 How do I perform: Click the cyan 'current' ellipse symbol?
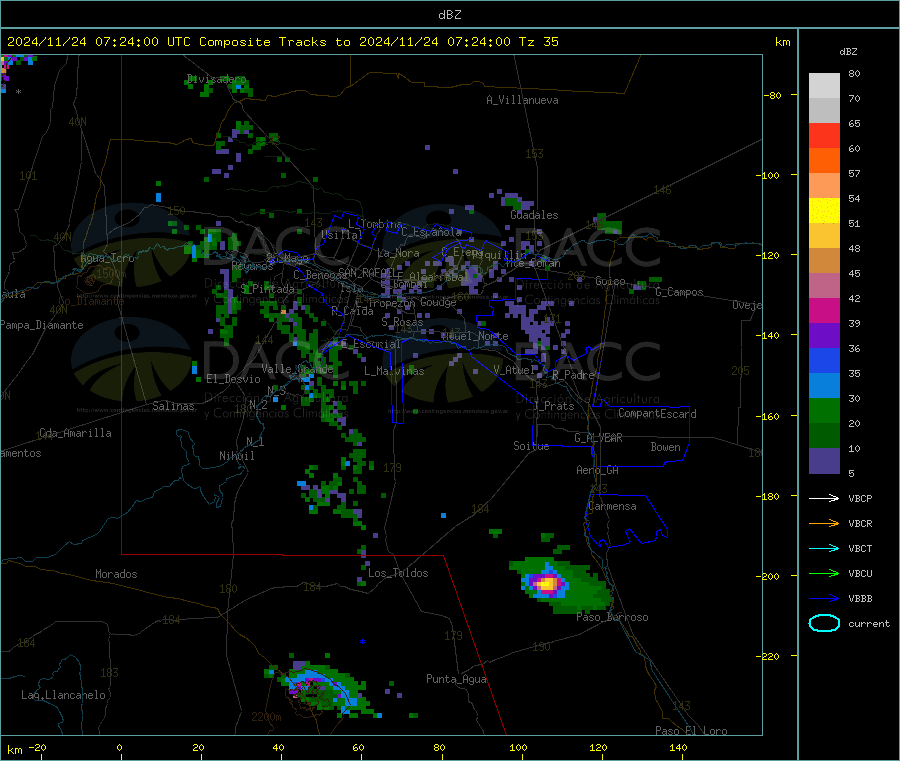824,623
